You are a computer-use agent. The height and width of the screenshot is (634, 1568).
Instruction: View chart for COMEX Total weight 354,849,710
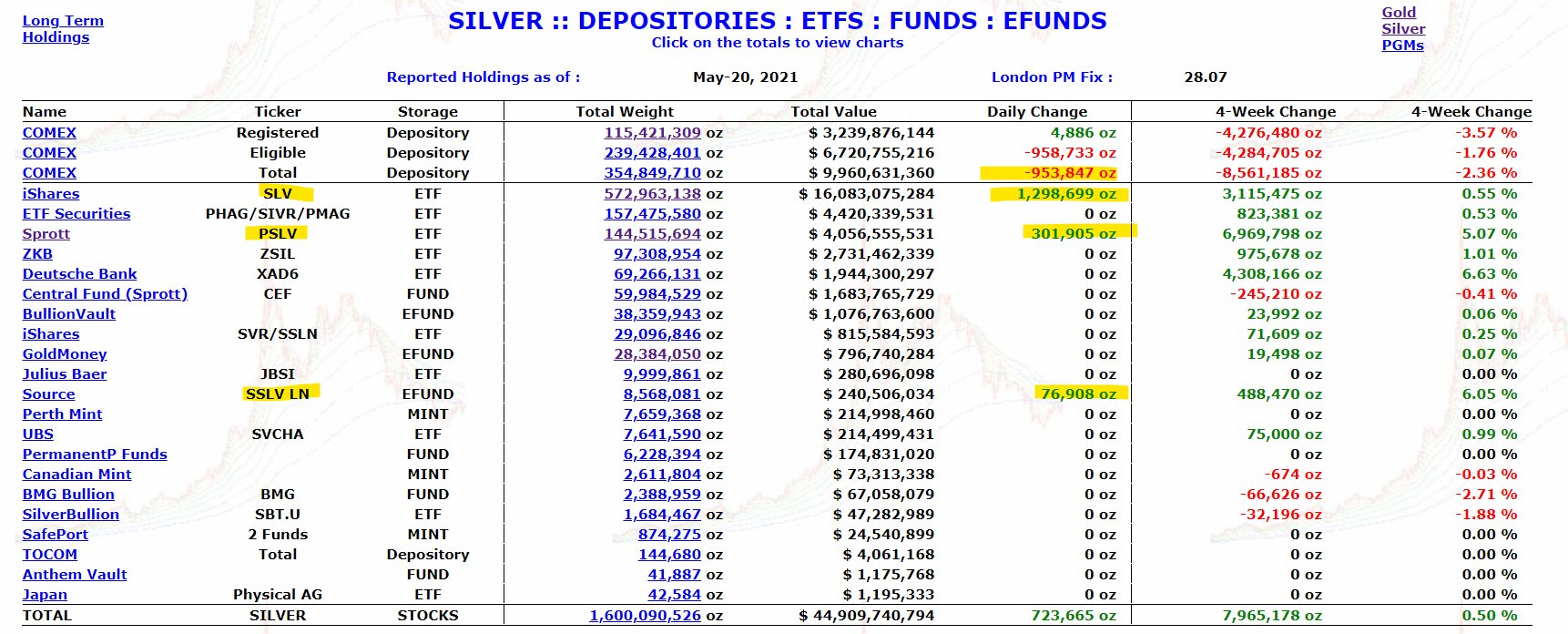(653, 173)
